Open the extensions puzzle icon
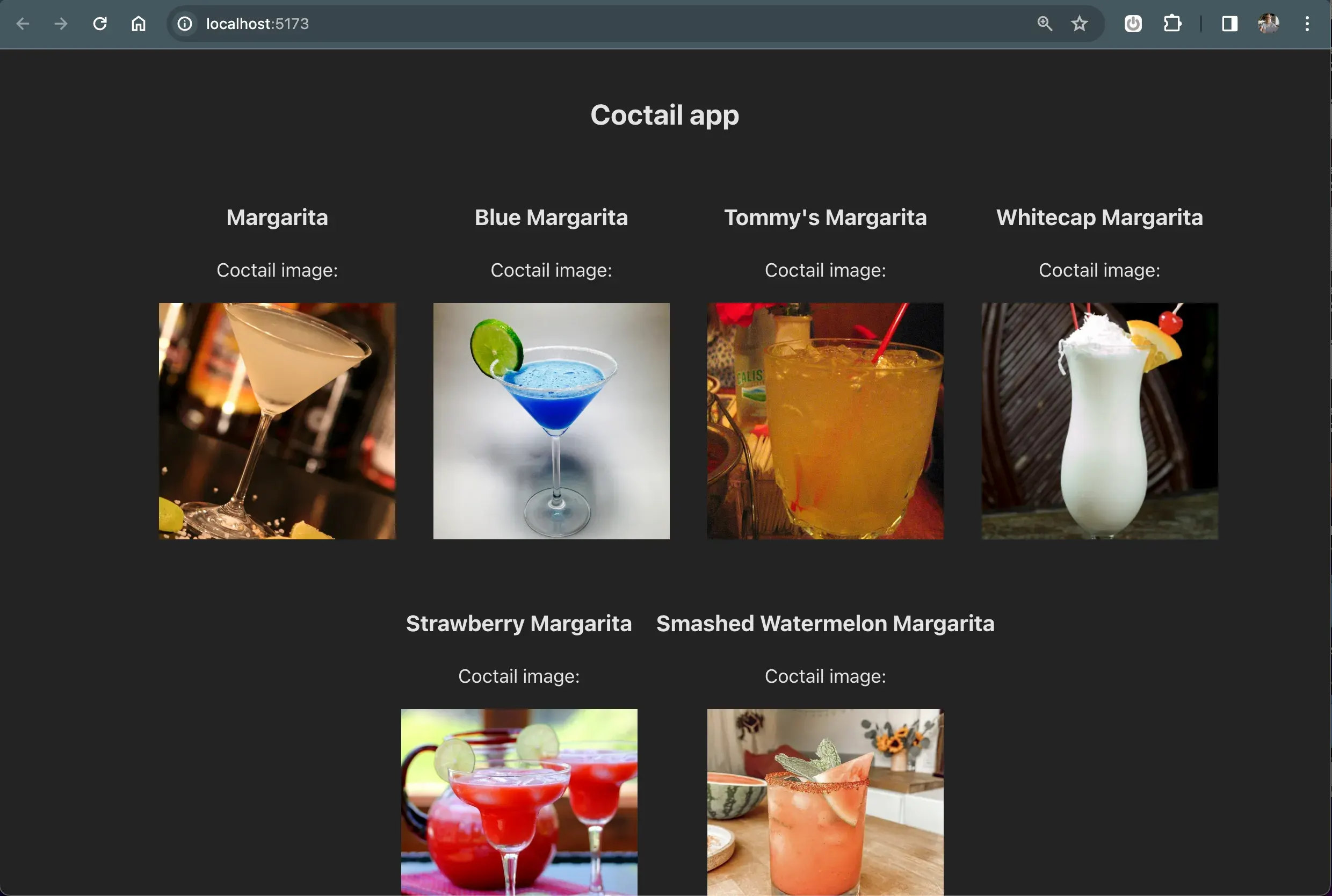This screenshot has height=896, width=1332. click(x=1172, y=24)
